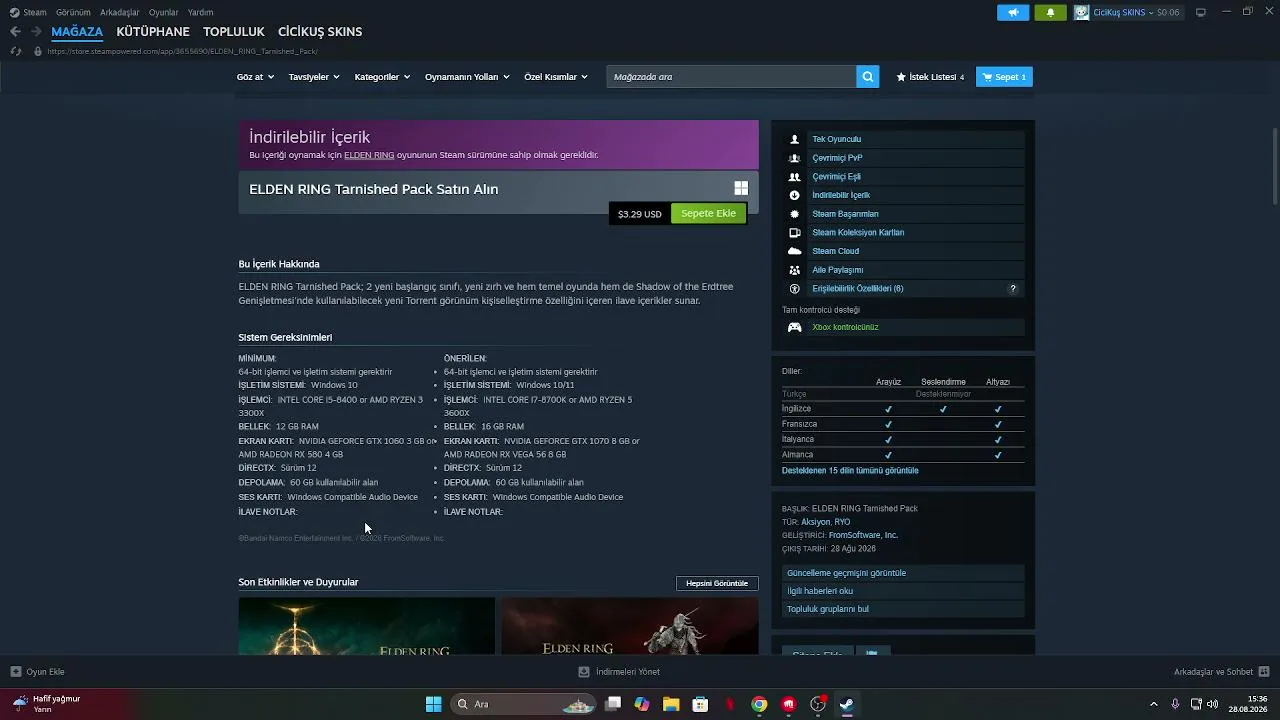
Task: Click the Erişilebilirlik accessibility icon
Action: point(795,289)
